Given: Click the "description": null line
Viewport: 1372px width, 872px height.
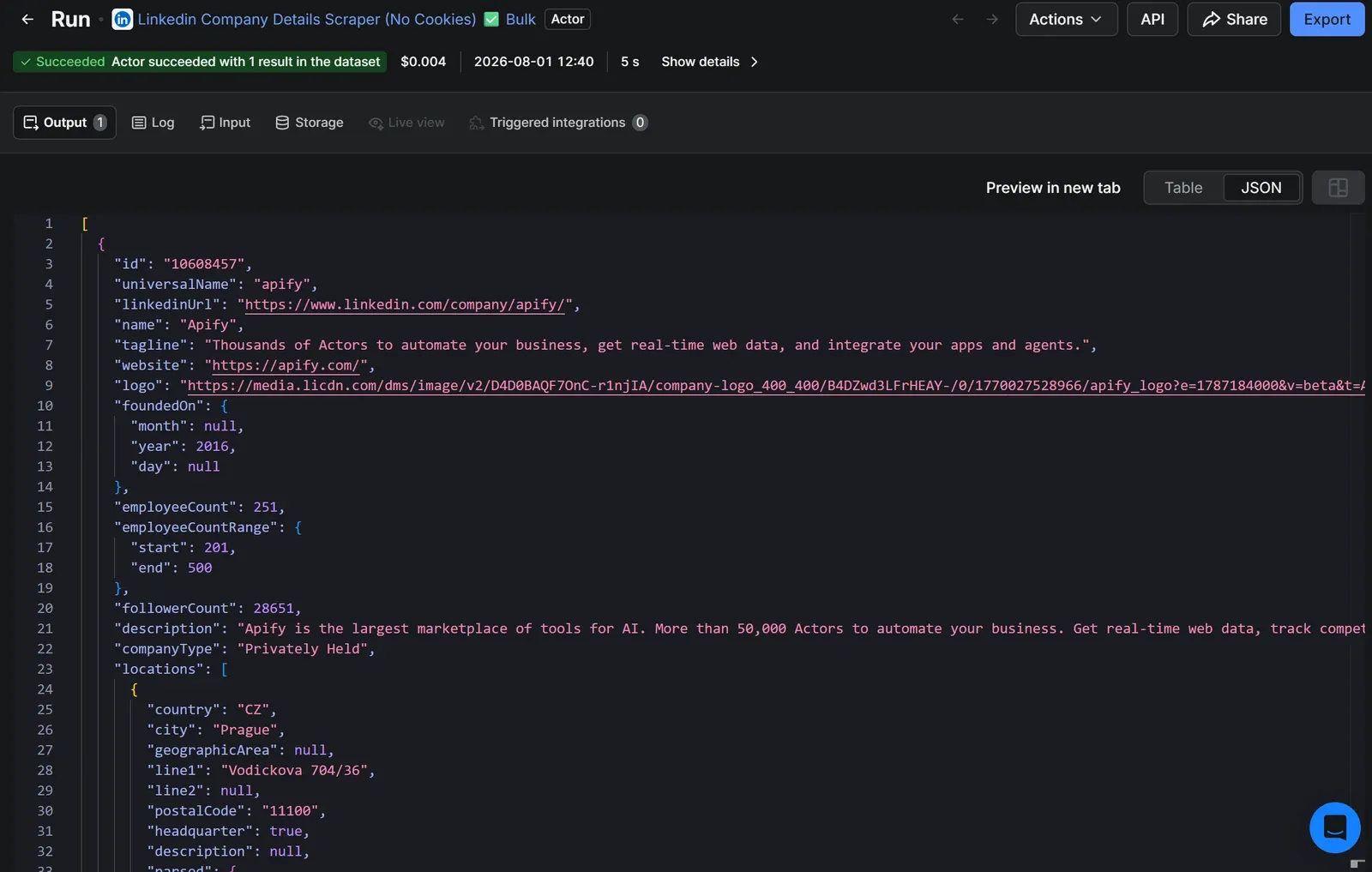Looking at the screenshot, I should [228, 851].
